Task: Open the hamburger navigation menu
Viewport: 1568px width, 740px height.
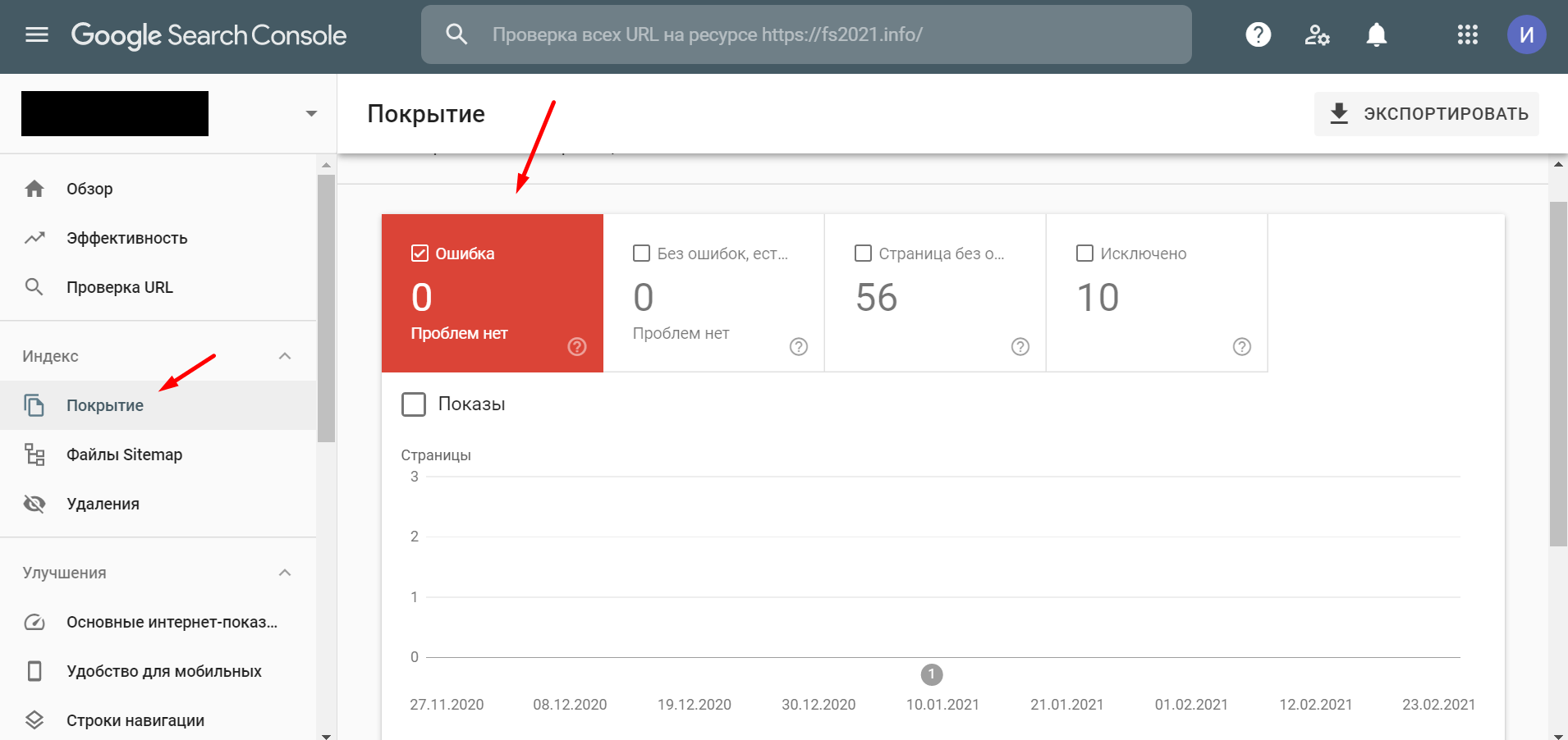Action: (37, 34)
